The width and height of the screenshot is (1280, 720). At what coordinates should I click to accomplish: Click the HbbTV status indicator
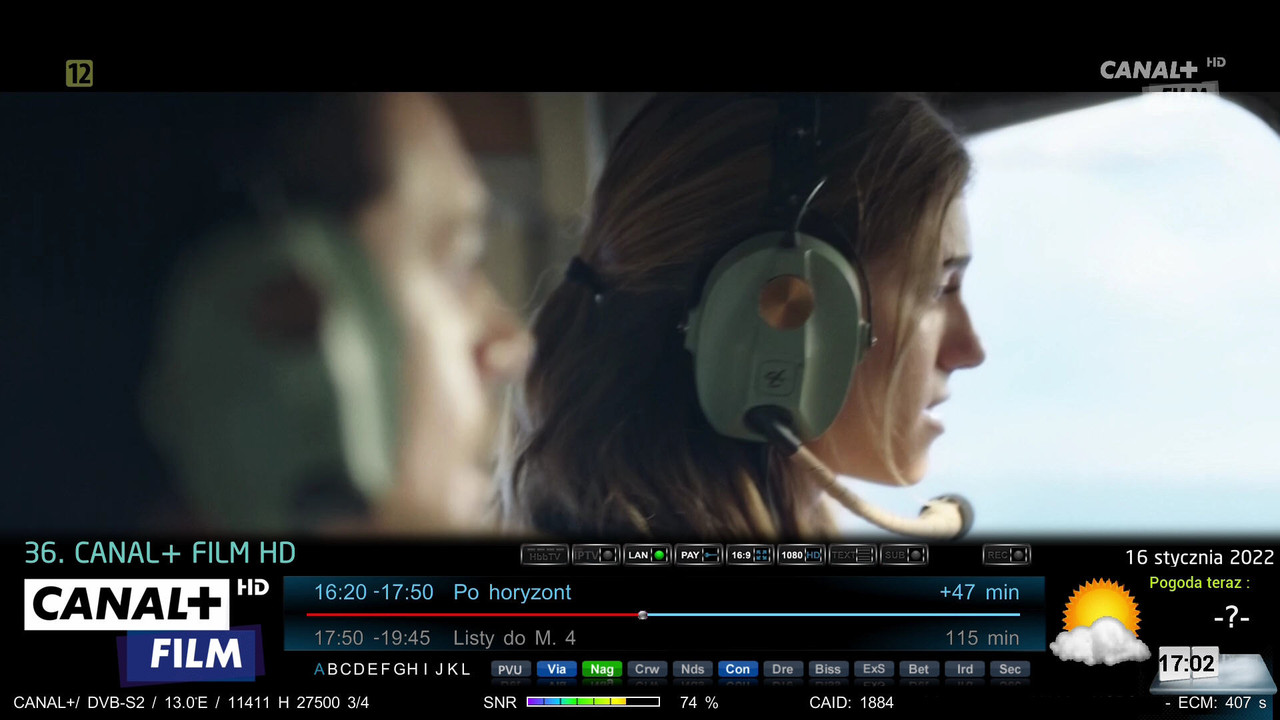tap(545, 554)
